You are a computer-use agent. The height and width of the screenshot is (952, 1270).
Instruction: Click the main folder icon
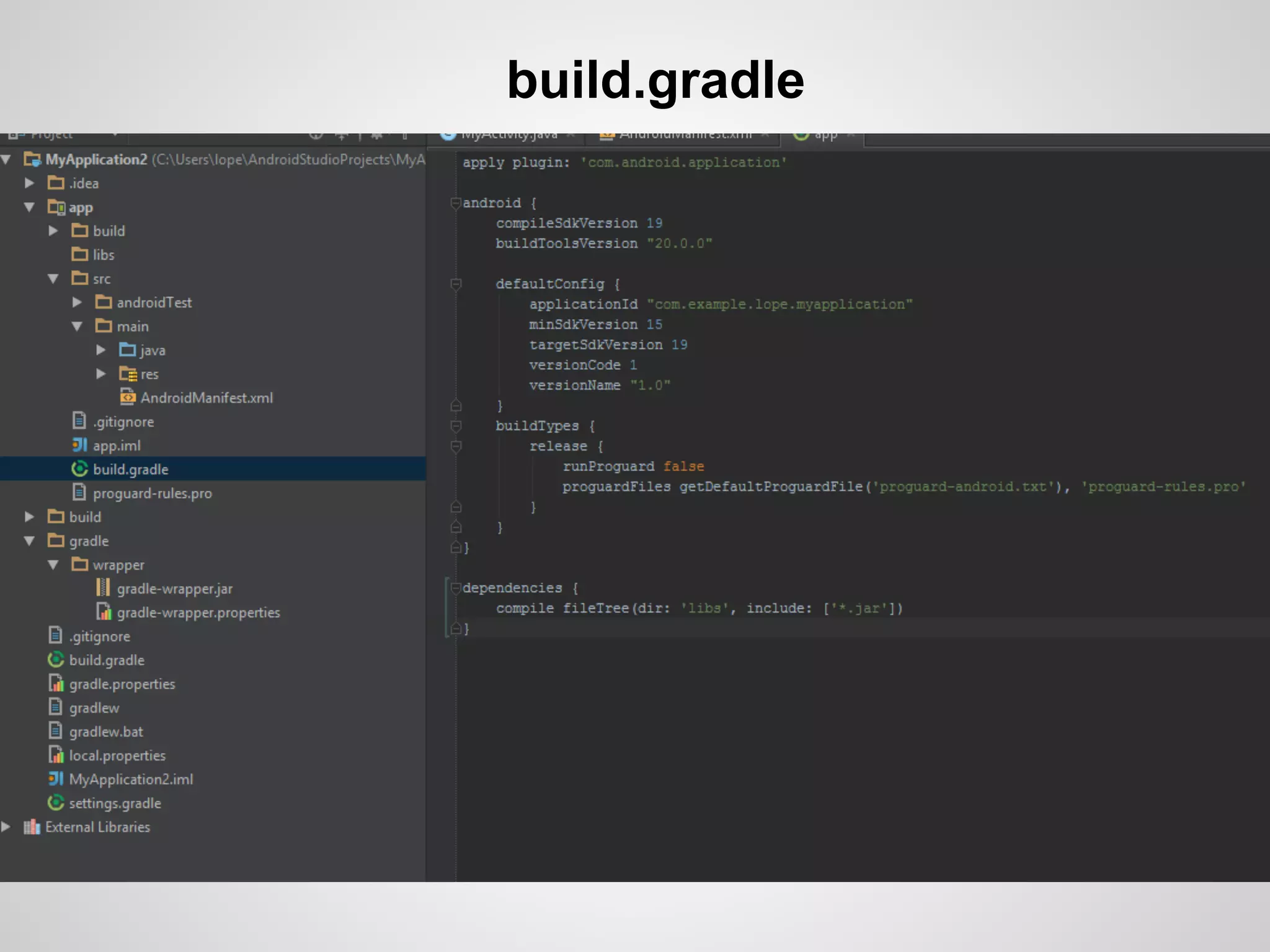pyautogui.click(x=104, y=325)
